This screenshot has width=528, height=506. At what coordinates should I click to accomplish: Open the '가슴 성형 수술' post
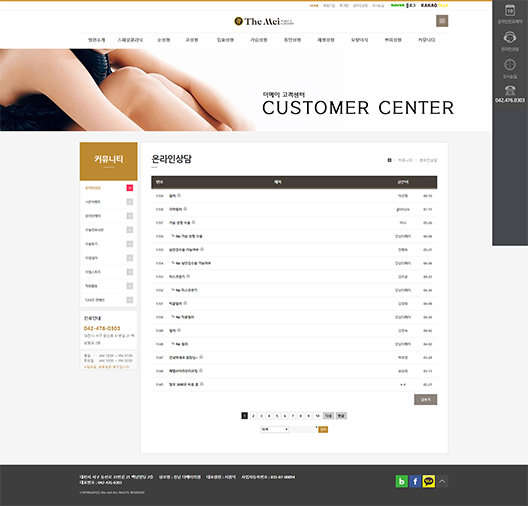(179, 223)
